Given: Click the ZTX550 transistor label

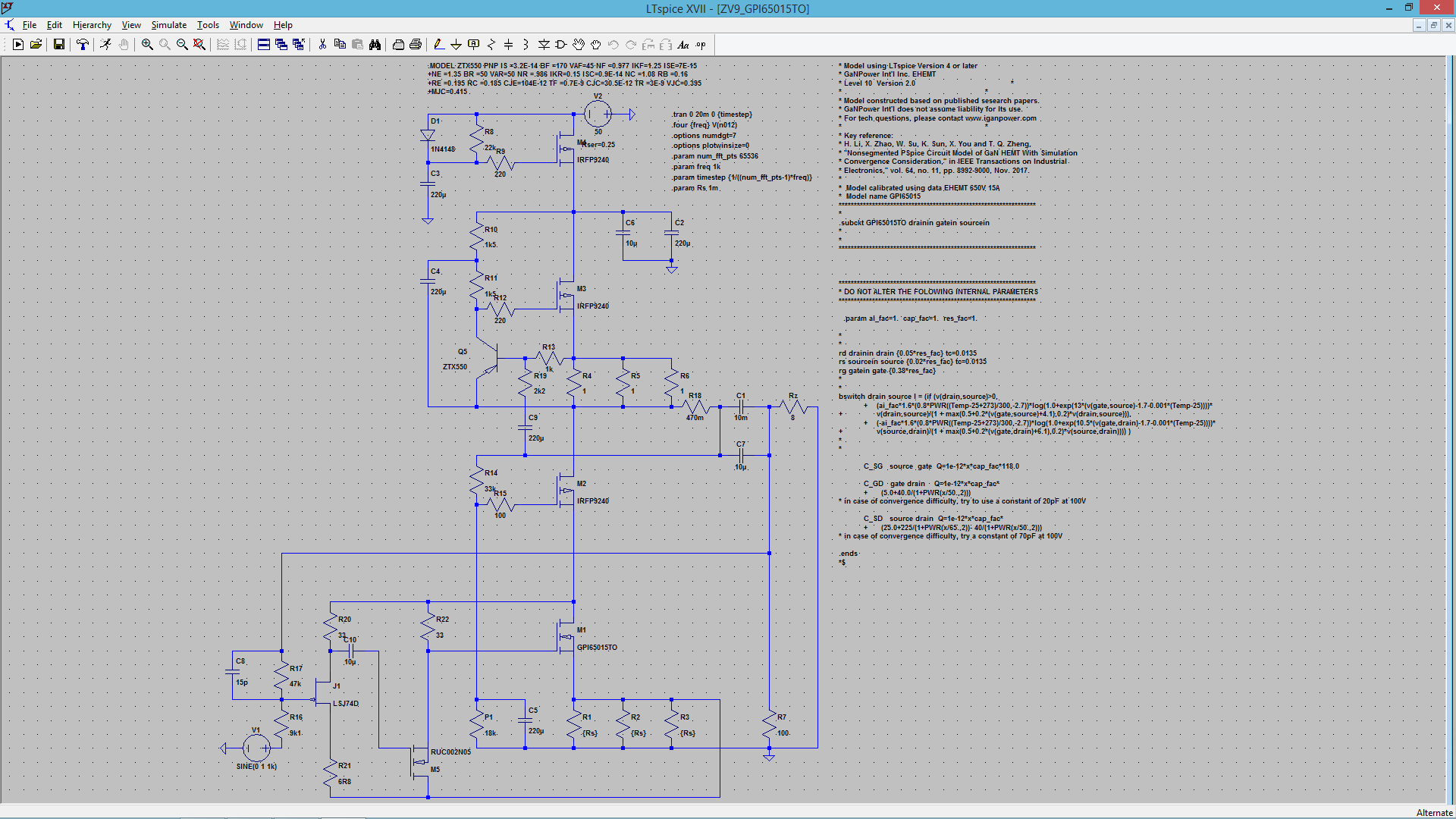Looking at the screenshot, I should 455,367.
